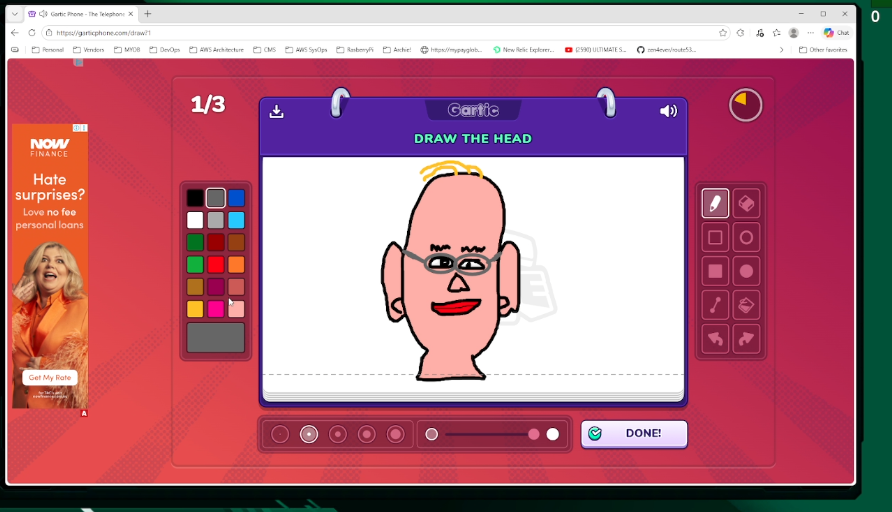The image size is (892, 512).
Task: Open the Gartic Phone browser tab
Action: click(x=80, y=14)
